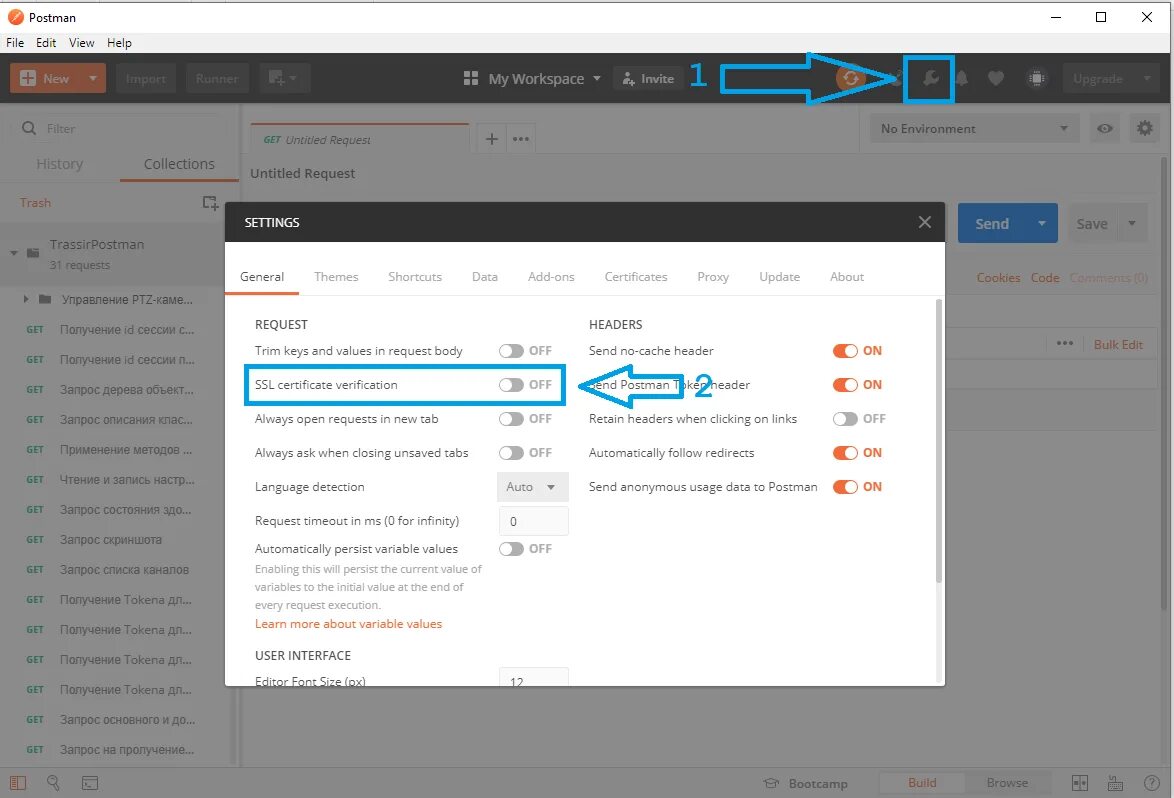Click the heart icon in header
Screen dimensions: 1174x798
coord(996,78)
